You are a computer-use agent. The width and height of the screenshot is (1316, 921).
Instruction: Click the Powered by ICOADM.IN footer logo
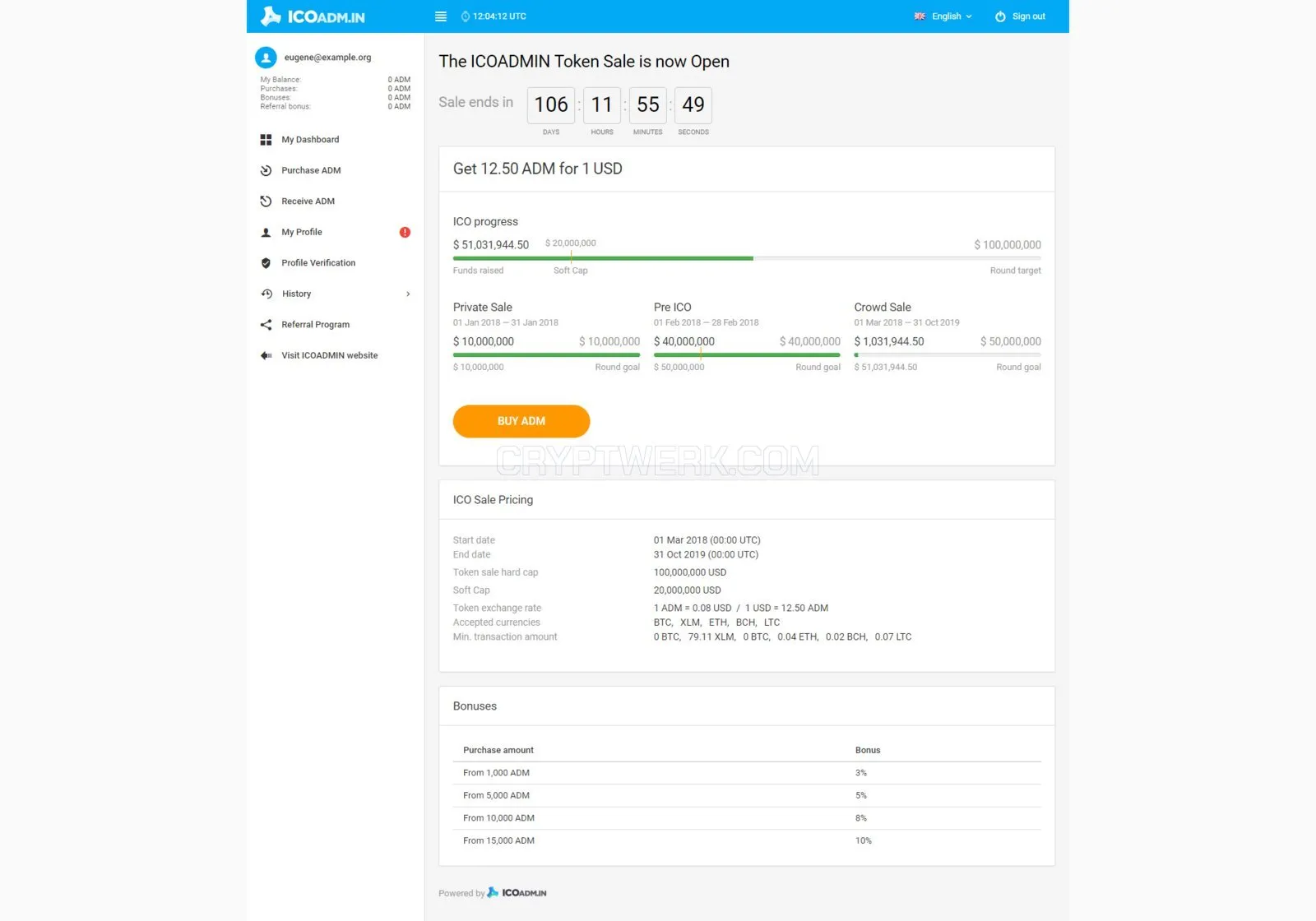click(x=517, y=892)
